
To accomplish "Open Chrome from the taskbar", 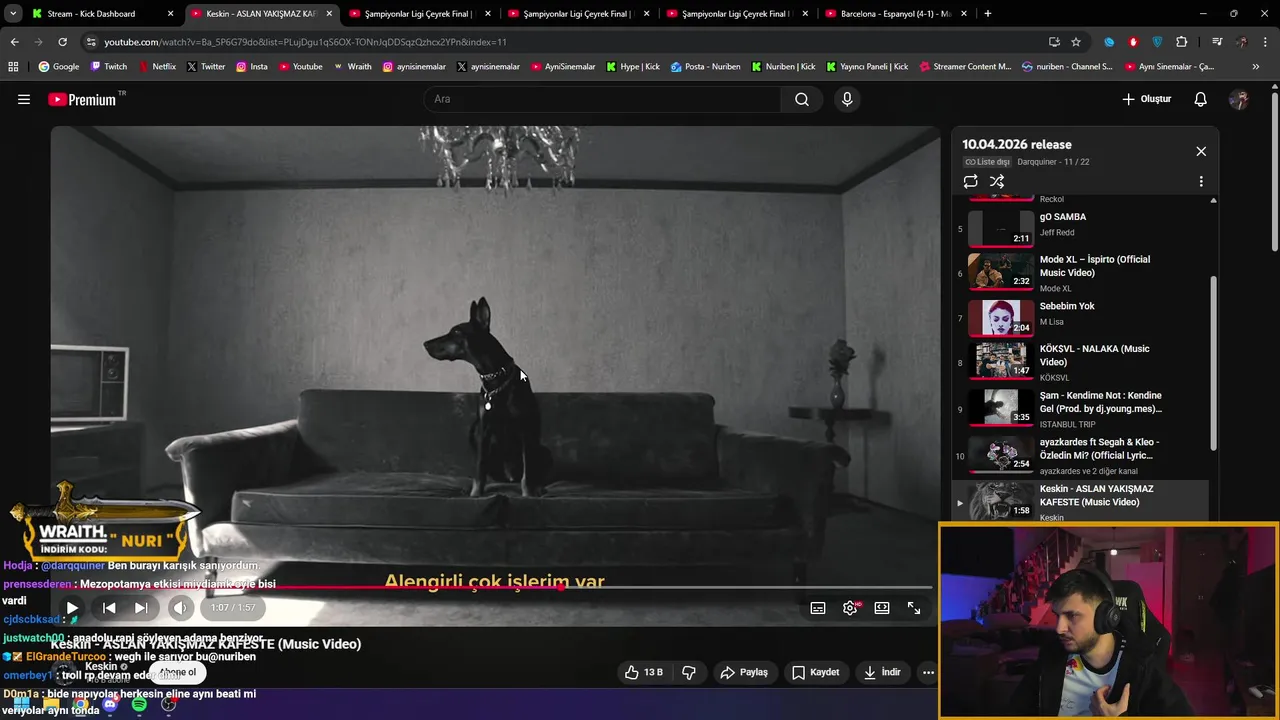I will point(80,705).
